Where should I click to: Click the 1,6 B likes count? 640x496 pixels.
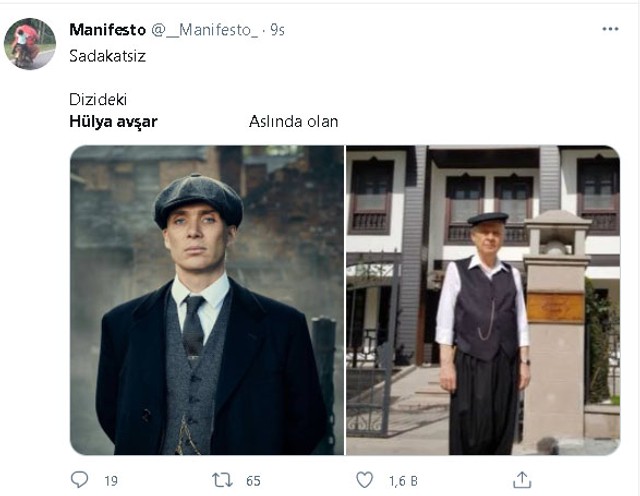tap(403, 481)
